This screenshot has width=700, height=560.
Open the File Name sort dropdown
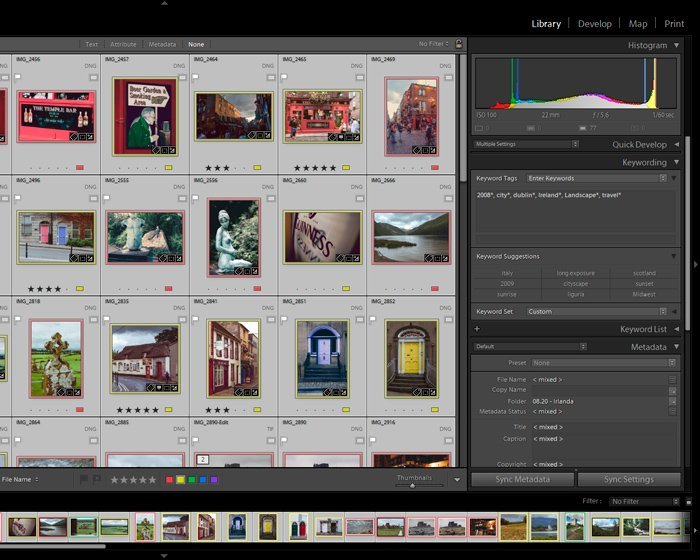click(20, 480)
